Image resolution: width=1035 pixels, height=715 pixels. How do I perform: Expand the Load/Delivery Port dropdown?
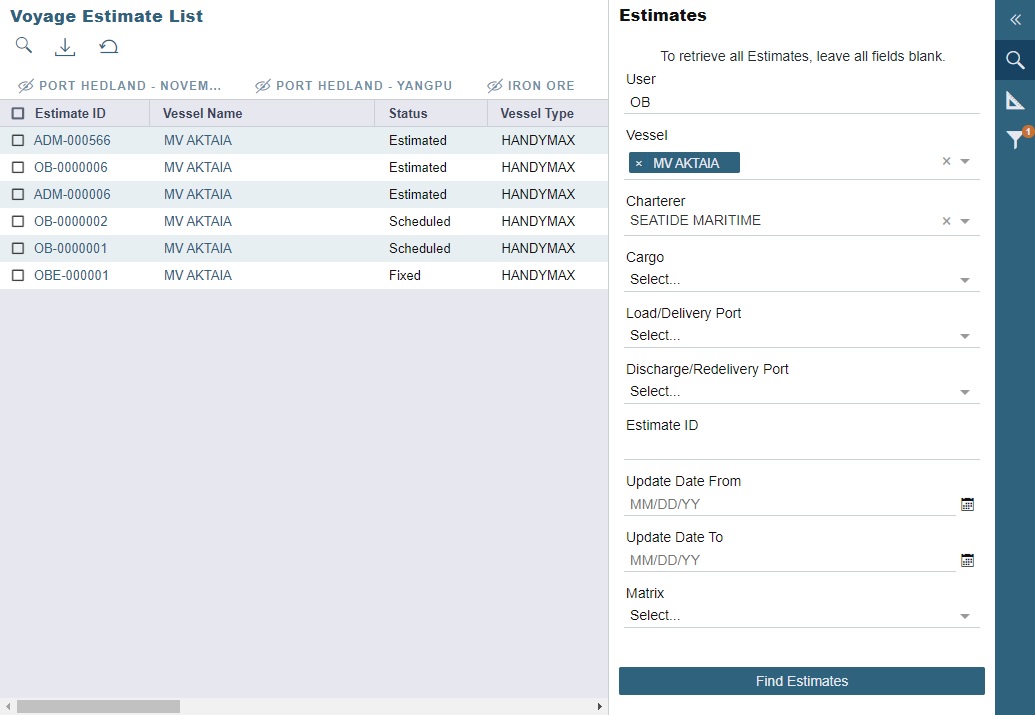tap(965, 335)
